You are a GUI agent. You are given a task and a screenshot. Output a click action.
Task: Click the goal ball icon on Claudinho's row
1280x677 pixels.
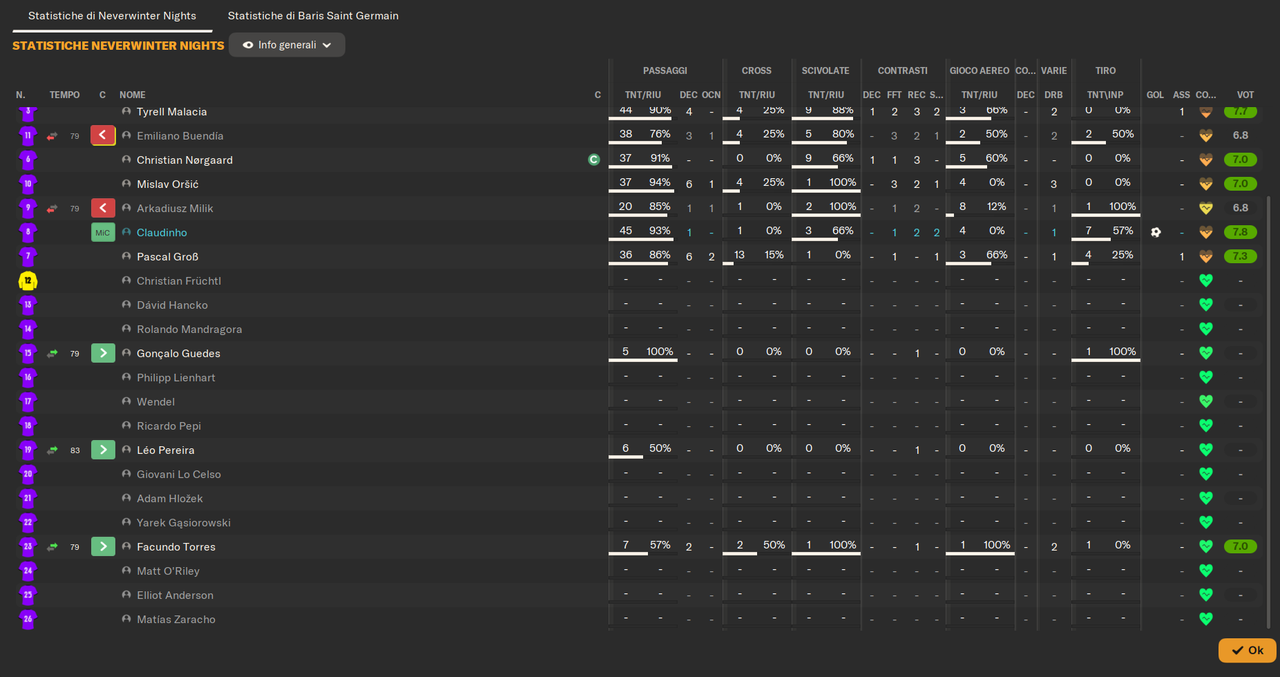1156,232
